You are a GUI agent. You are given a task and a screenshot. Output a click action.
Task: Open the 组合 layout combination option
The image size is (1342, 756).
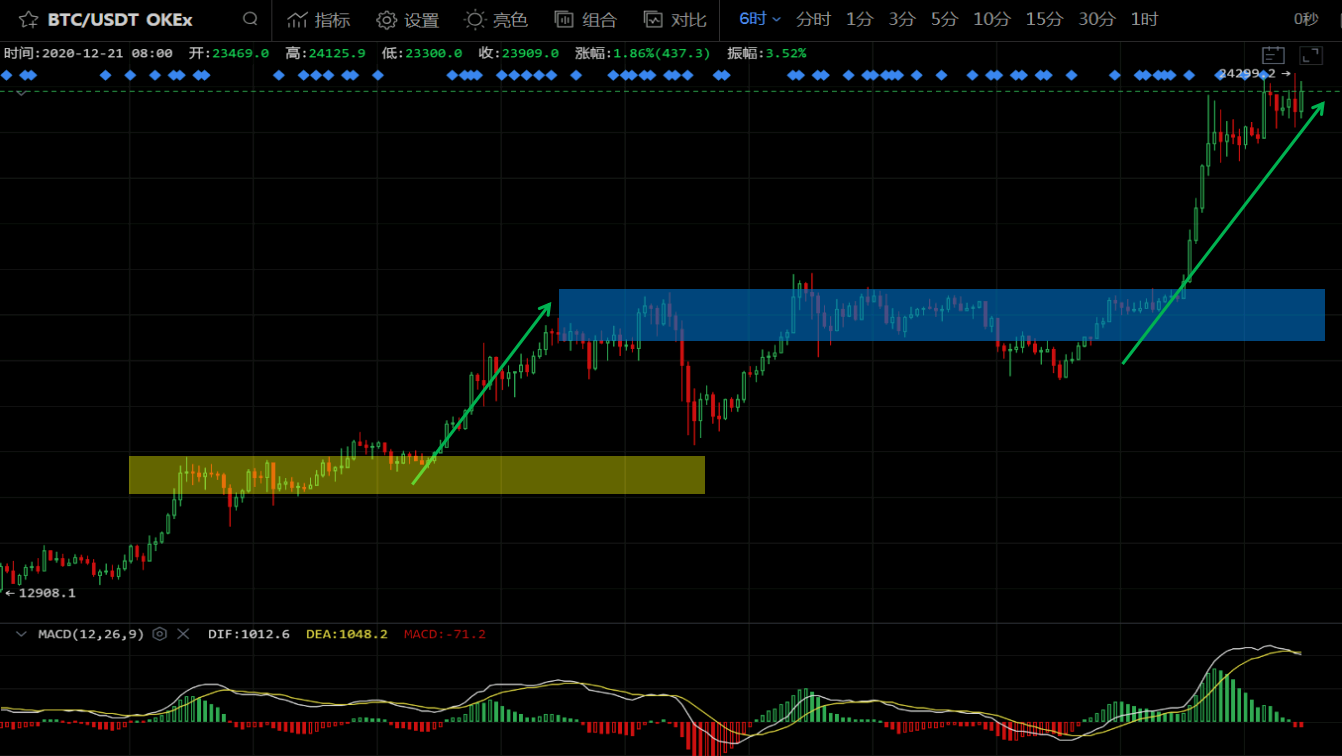(x=586, y=19)
